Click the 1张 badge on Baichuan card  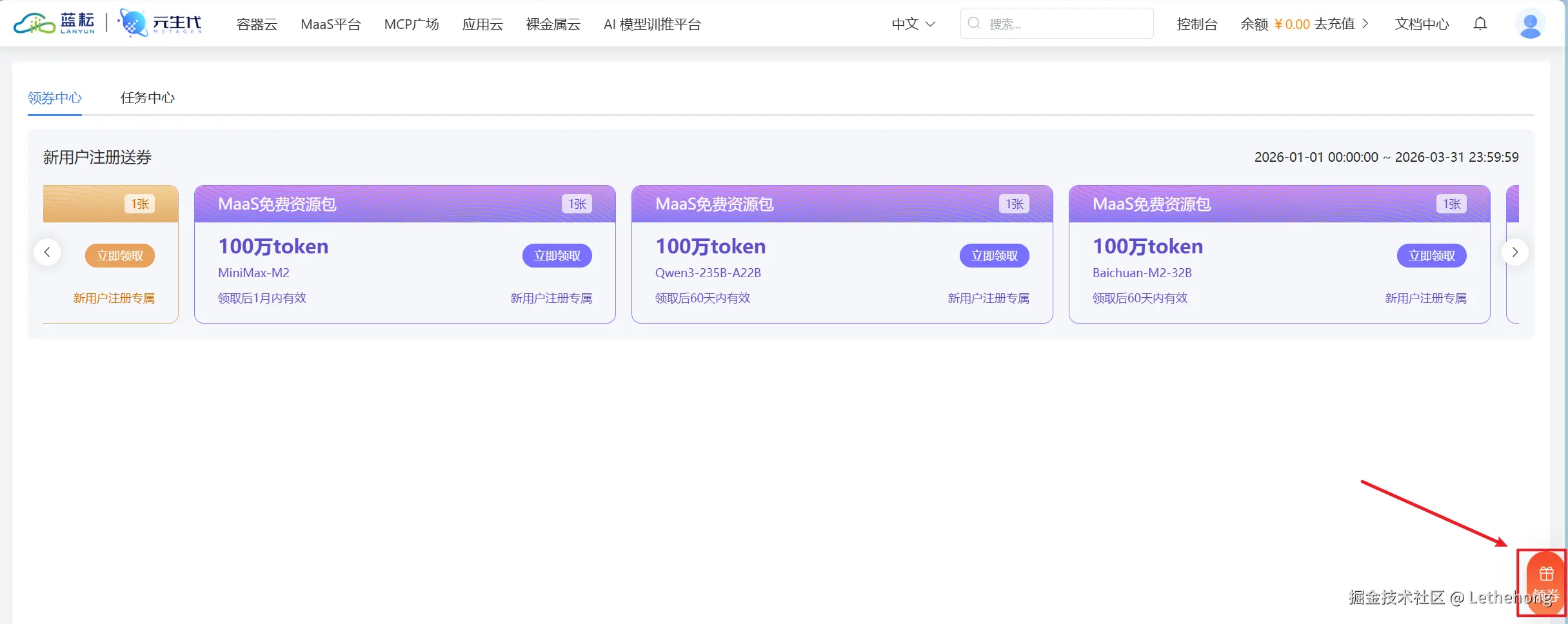coord(1452,204)
